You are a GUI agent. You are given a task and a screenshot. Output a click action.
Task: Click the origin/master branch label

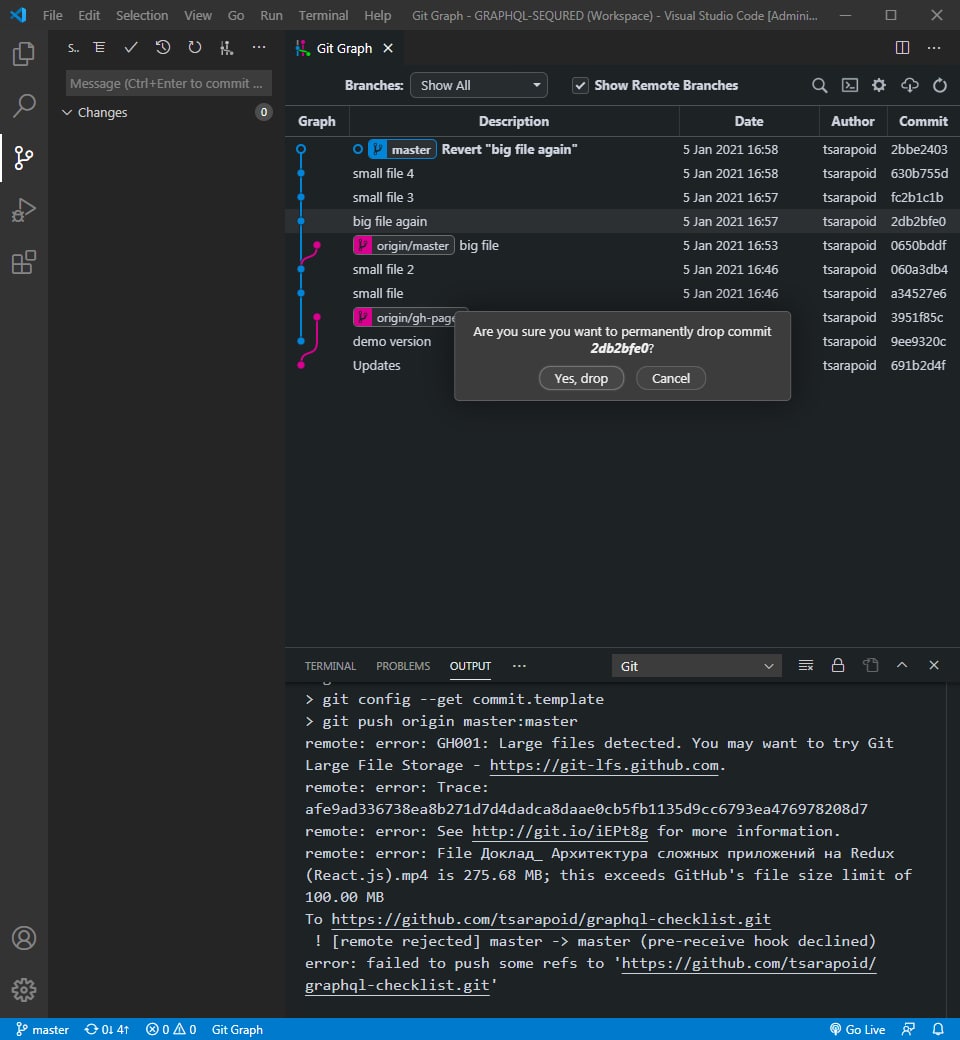pos(404,245)
